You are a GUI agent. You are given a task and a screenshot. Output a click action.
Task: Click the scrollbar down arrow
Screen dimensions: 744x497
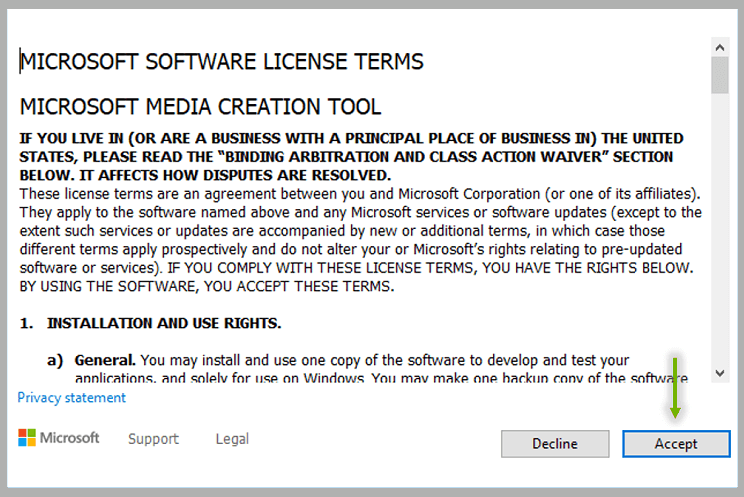coord(719,372)
